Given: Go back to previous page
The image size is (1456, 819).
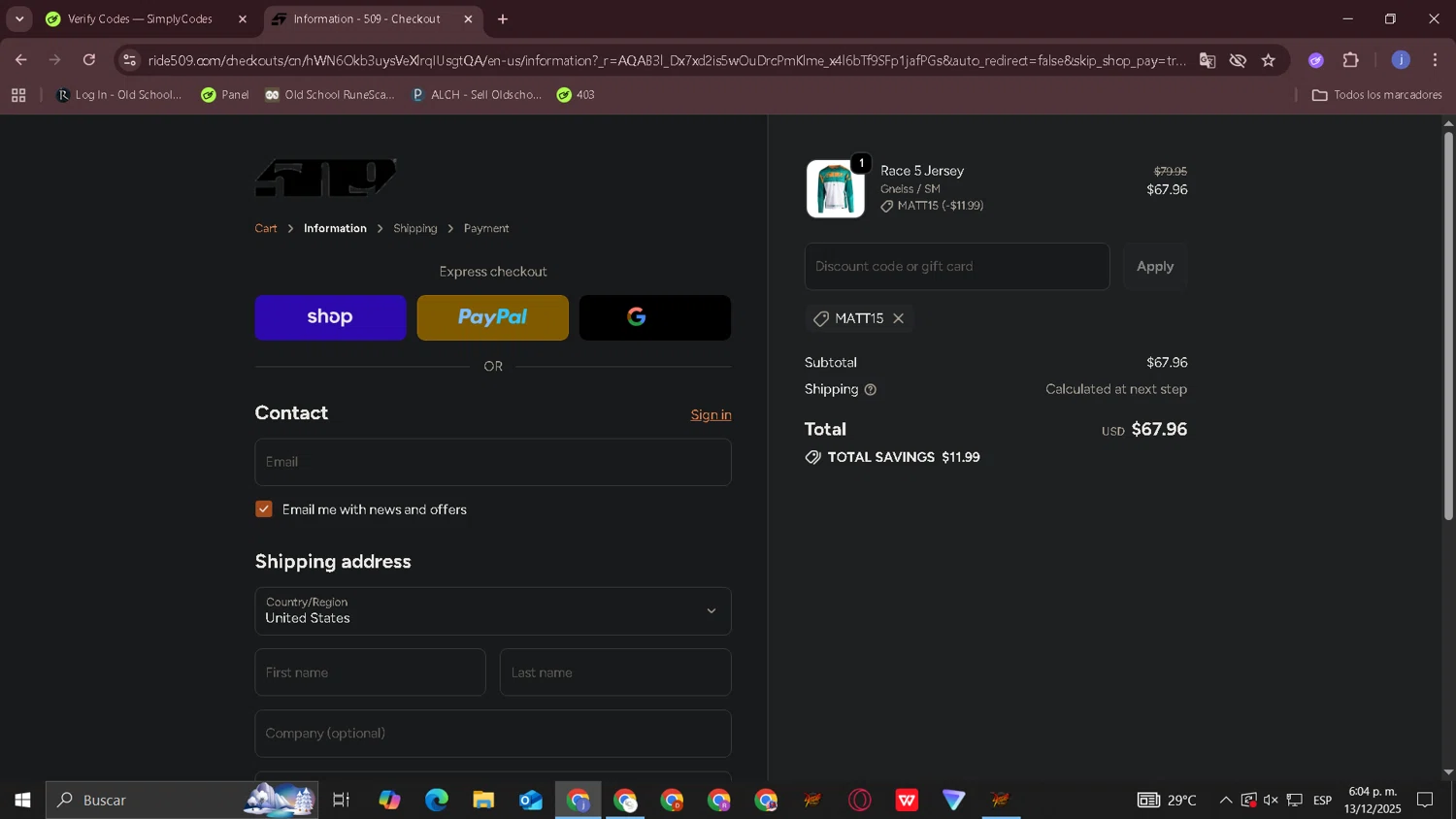Looking at the screenshot, I should tap(20, 60).
